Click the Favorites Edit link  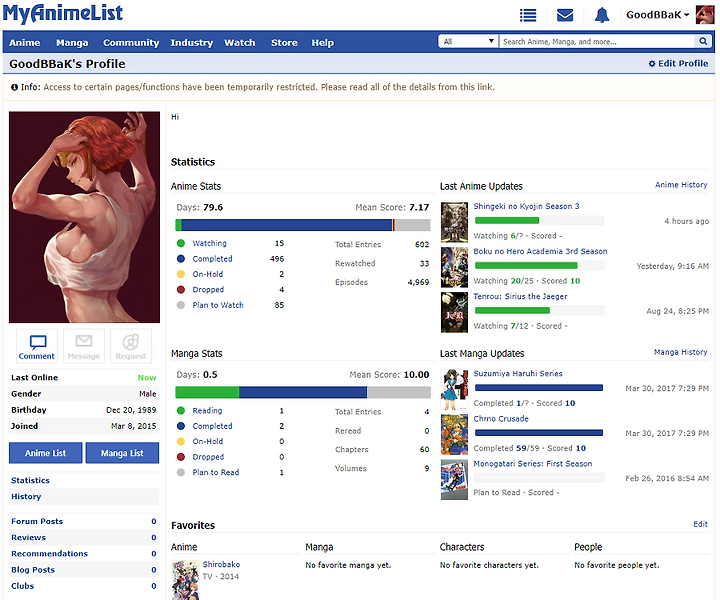point(700,524)
